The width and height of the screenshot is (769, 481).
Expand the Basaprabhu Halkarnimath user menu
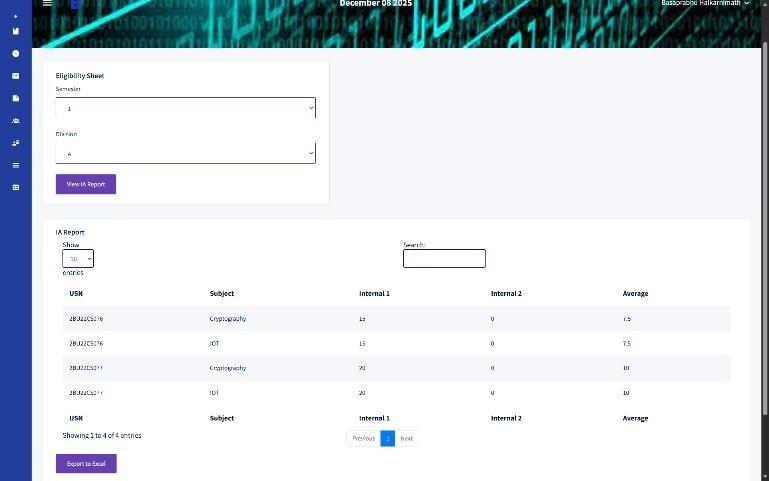(705, 3)
